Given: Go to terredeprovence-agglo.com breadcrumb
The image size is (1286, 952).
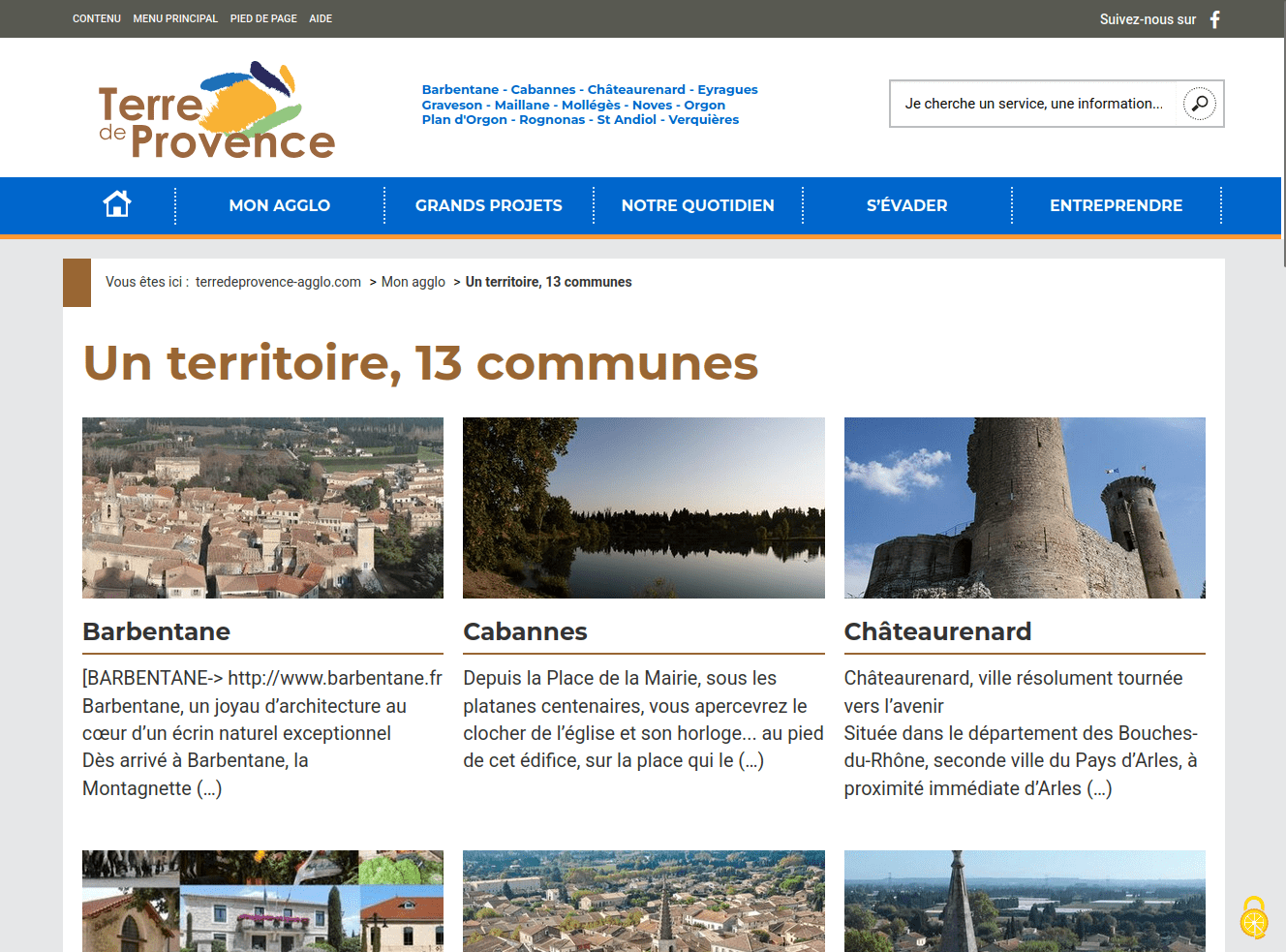Looking at the screenshot, I should click(278, 282).
